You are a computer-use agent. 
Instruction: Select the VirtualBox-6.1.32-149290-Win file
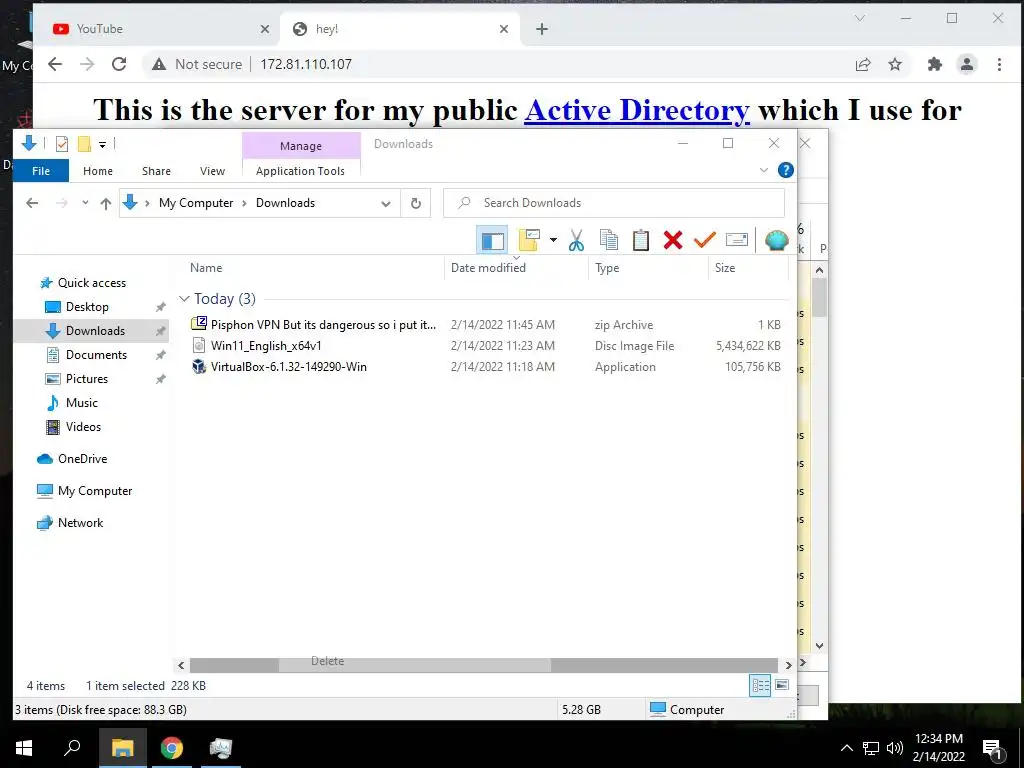click(x=289, y=366)
